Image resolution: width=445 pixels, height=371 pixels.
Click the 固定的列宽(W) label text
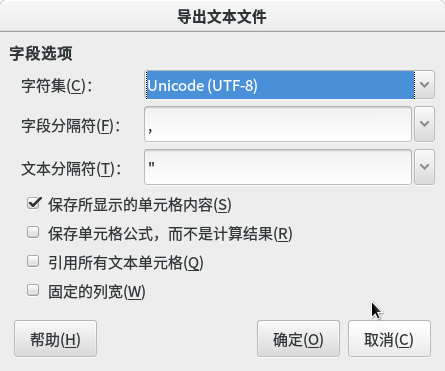pyautogui.click(x=97, y=292)
